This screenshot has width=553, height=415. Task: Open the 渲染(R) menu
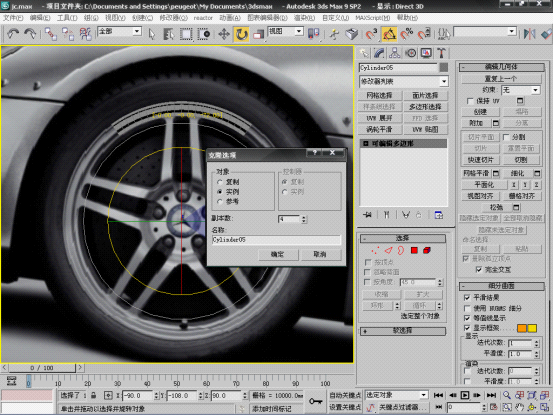[304, 18]
